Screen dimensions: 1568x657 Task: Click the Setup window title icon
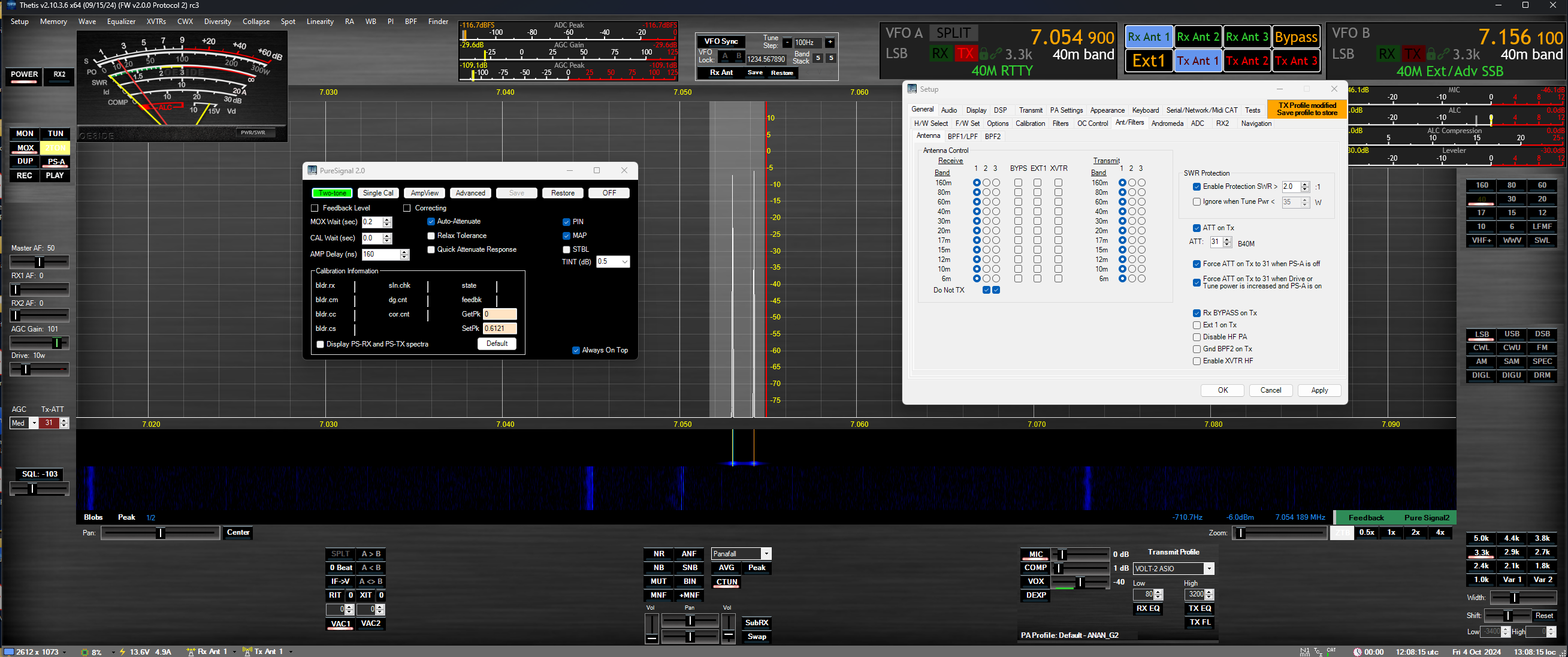[912, 89]
